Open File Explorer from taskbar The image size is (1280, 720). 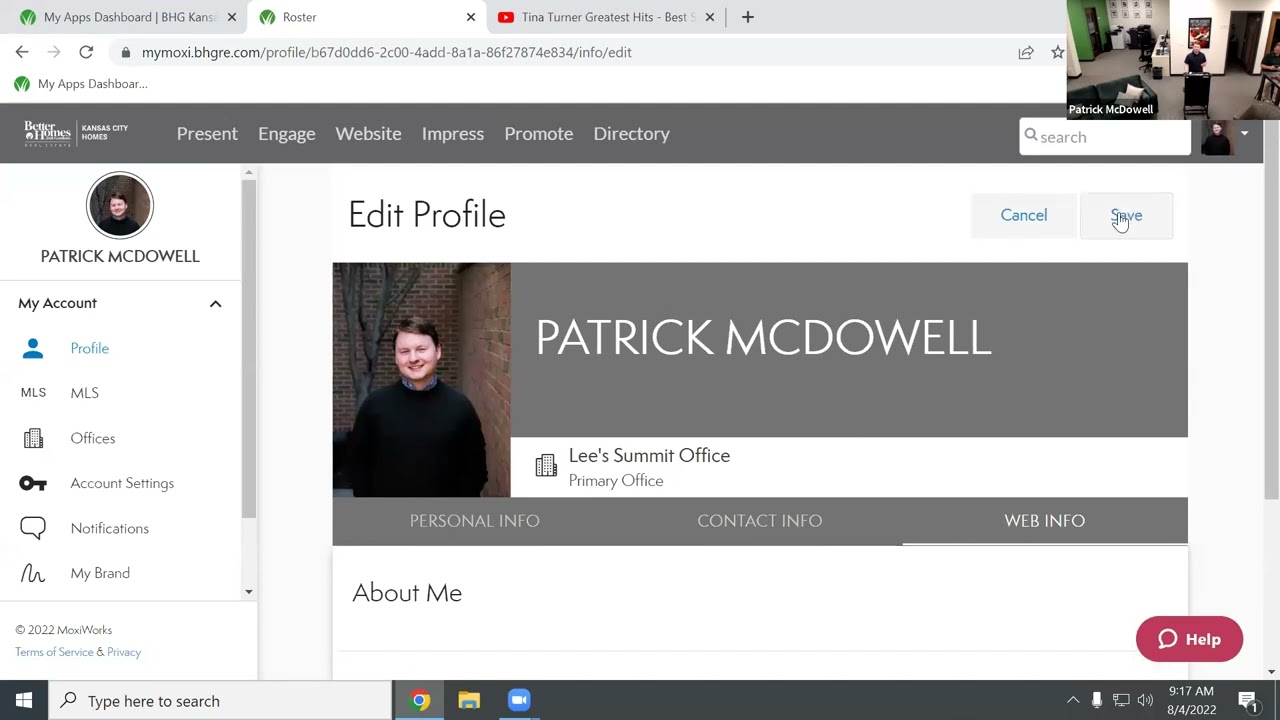click(x=469, y=701)
